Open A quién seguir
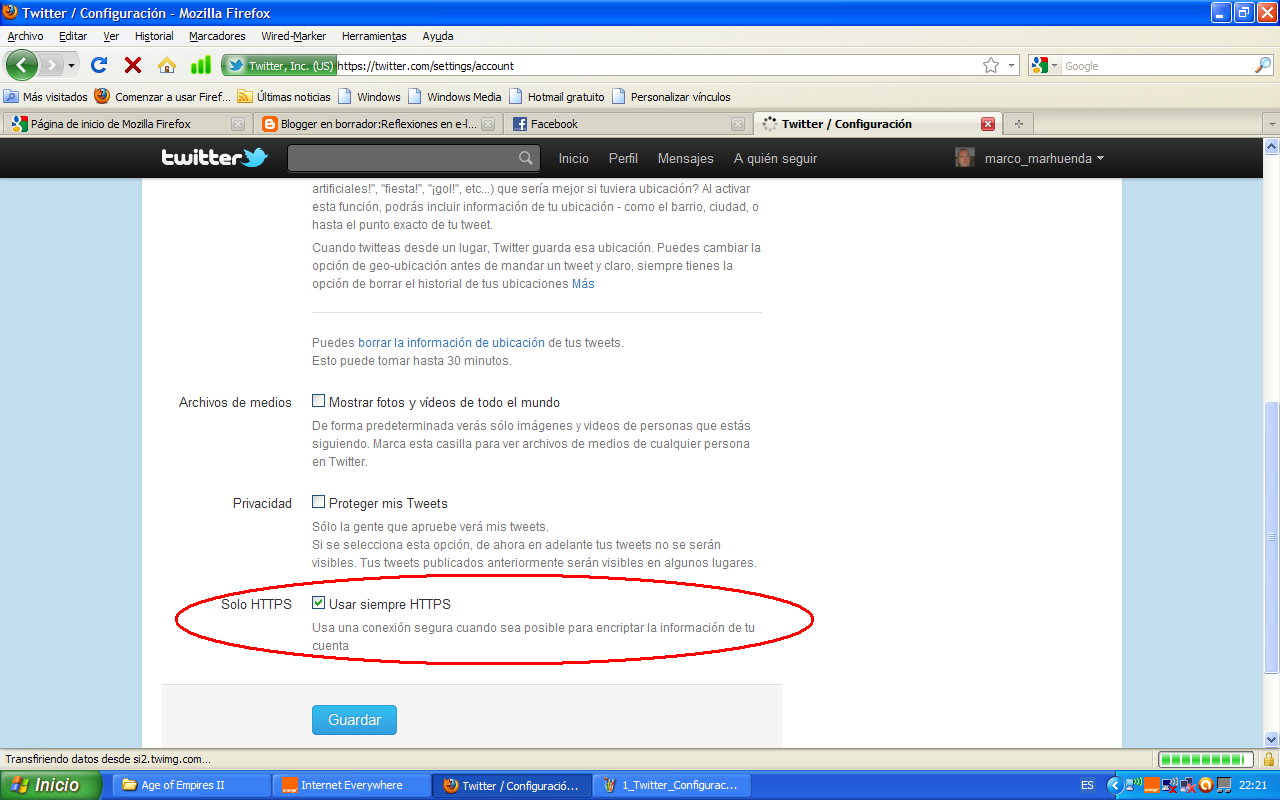The width and height of the screenshot is (1280, 800). tap(775, 158)
